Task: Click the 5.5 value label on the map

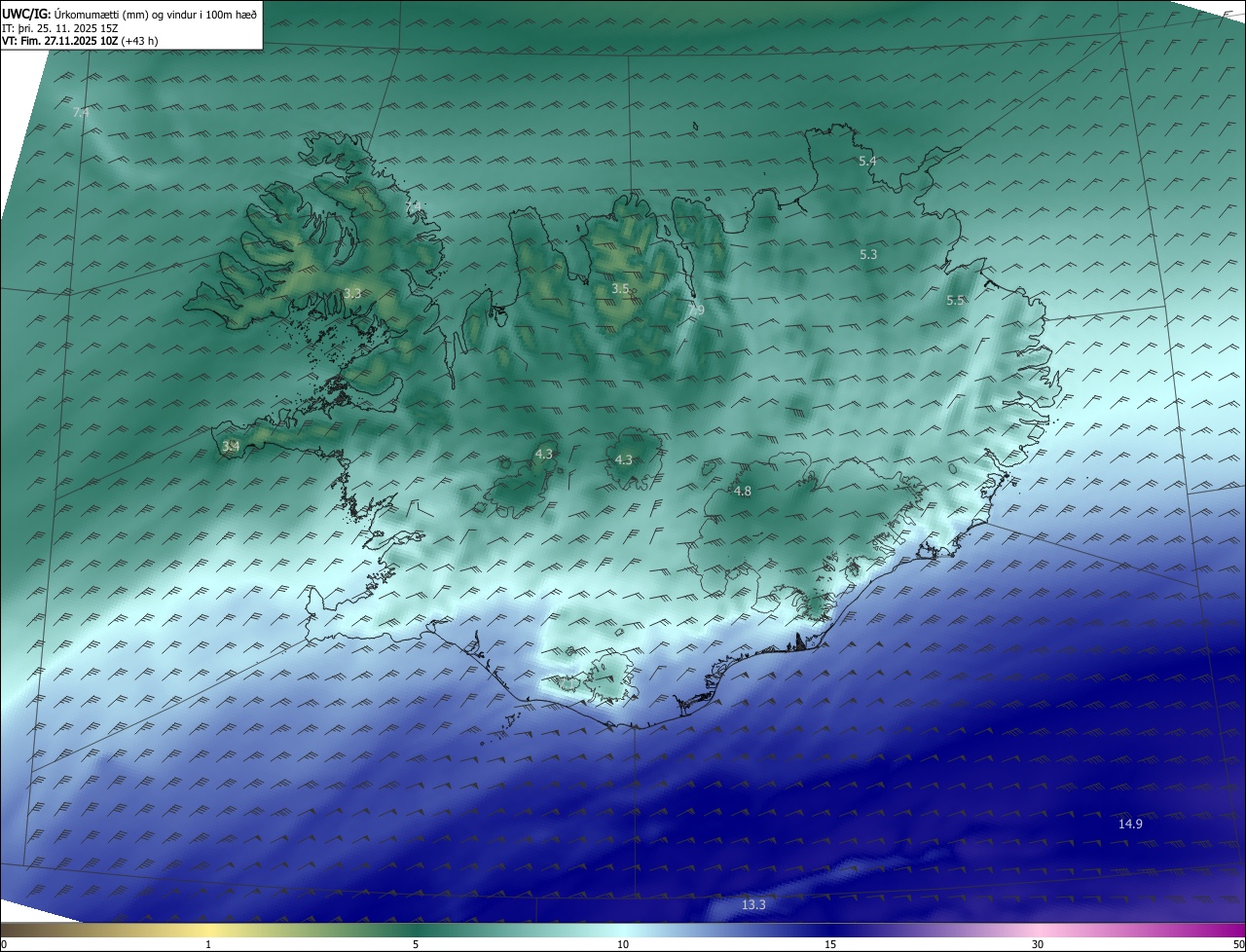Action: (955, 300)
